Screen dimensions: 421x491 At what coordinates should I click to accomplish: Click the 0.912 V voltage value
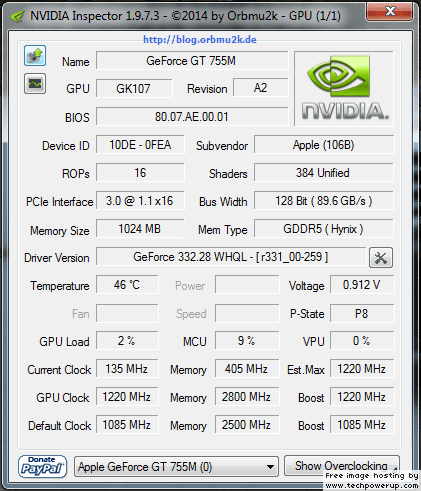pyautogui.click(x=362, y=285)
